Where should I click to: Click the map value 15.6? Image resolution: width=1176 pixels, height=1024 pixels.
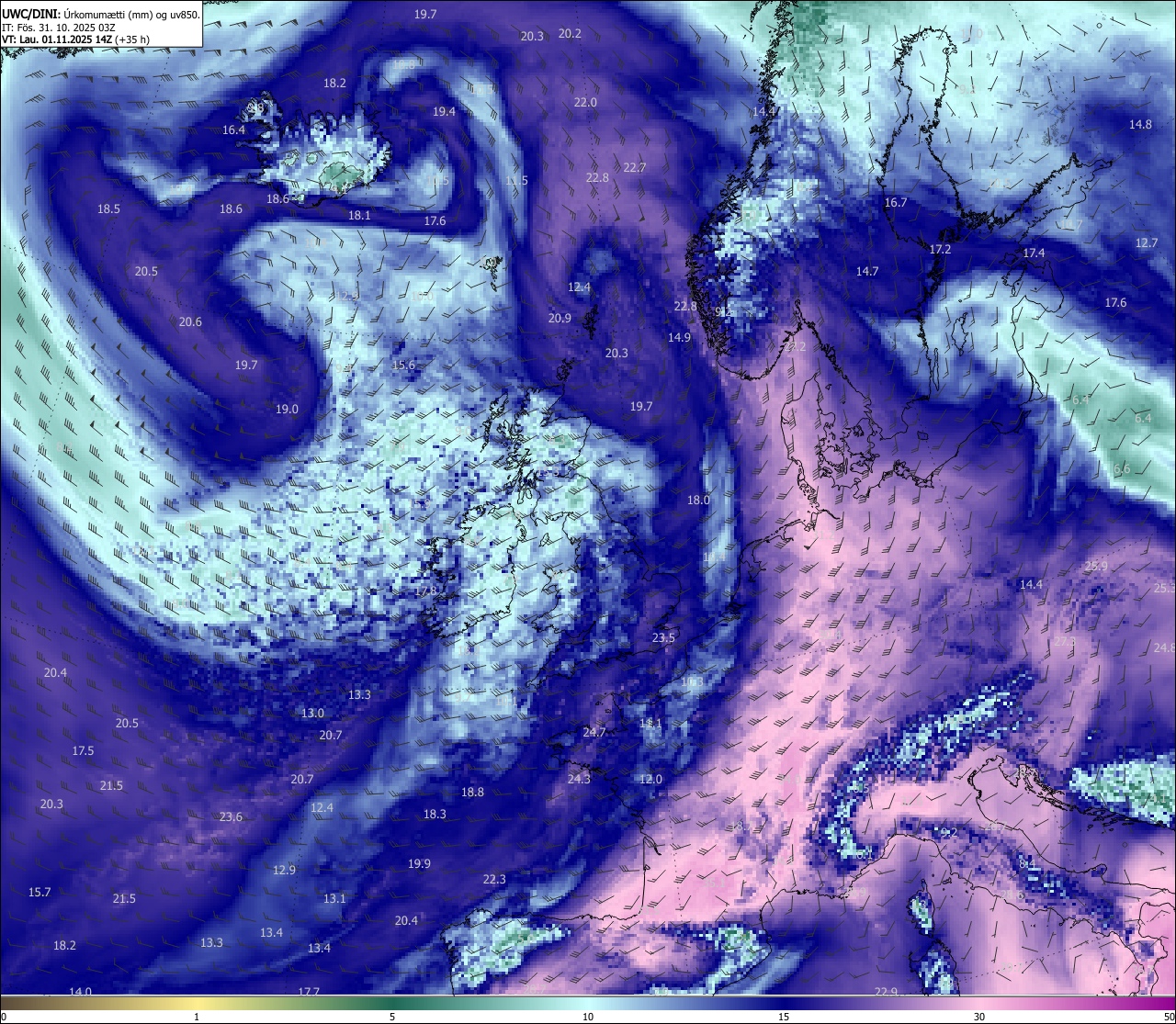point(403,365)
